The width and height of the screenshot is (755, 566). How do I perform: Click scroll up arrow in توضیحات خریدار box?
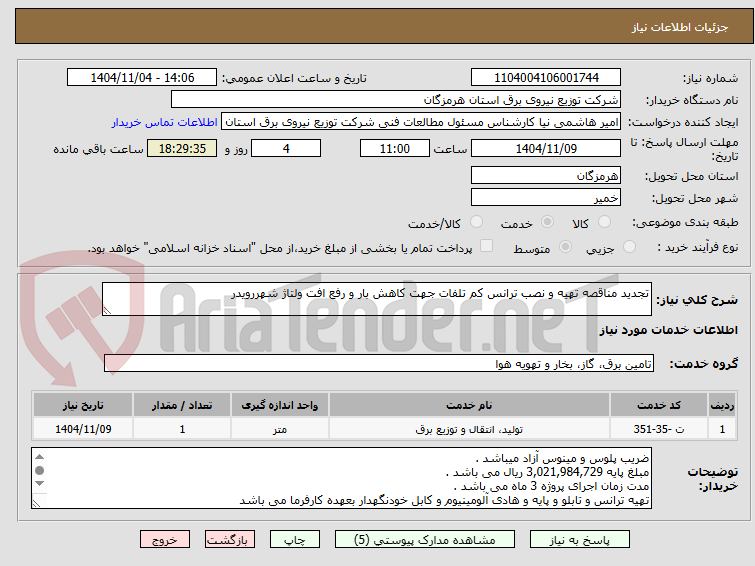(39, 457)
